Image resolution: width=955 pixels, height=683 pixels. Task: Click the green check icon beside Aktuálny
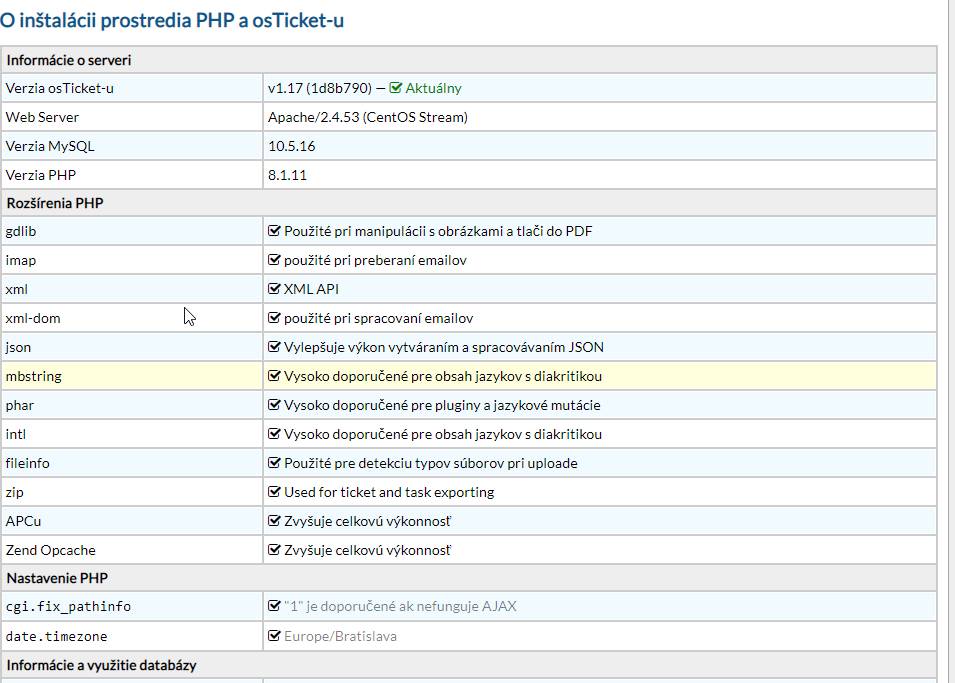tap(395, 88)
